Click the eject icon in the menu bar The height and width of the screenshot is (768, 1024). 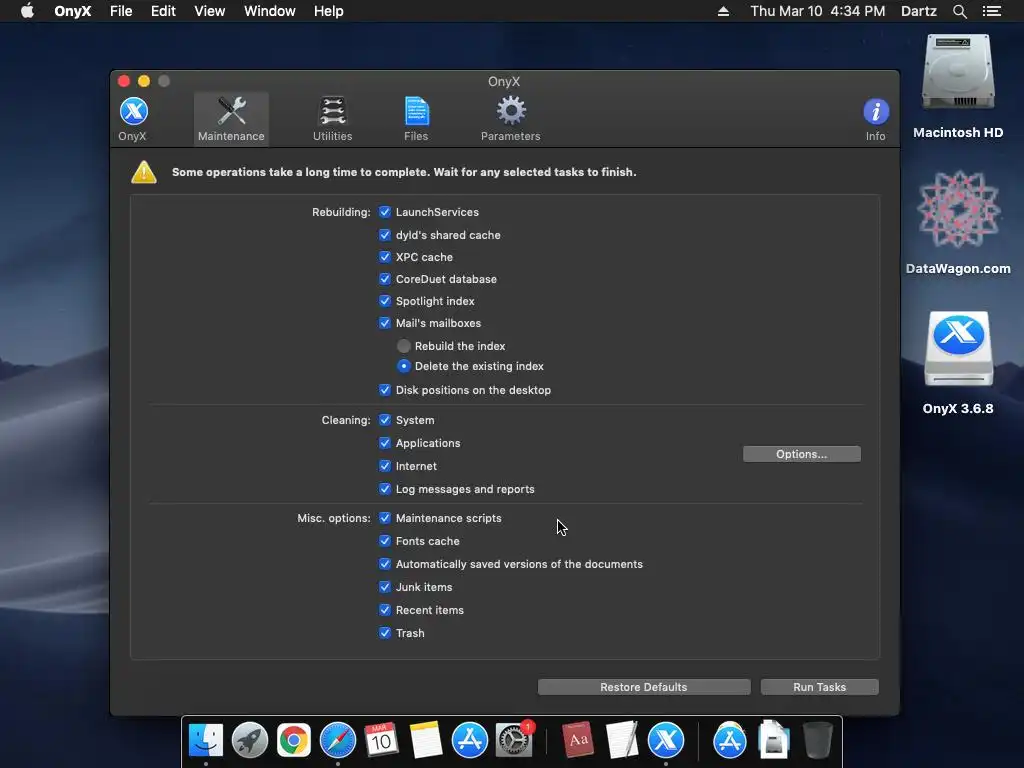coord(723,11)
